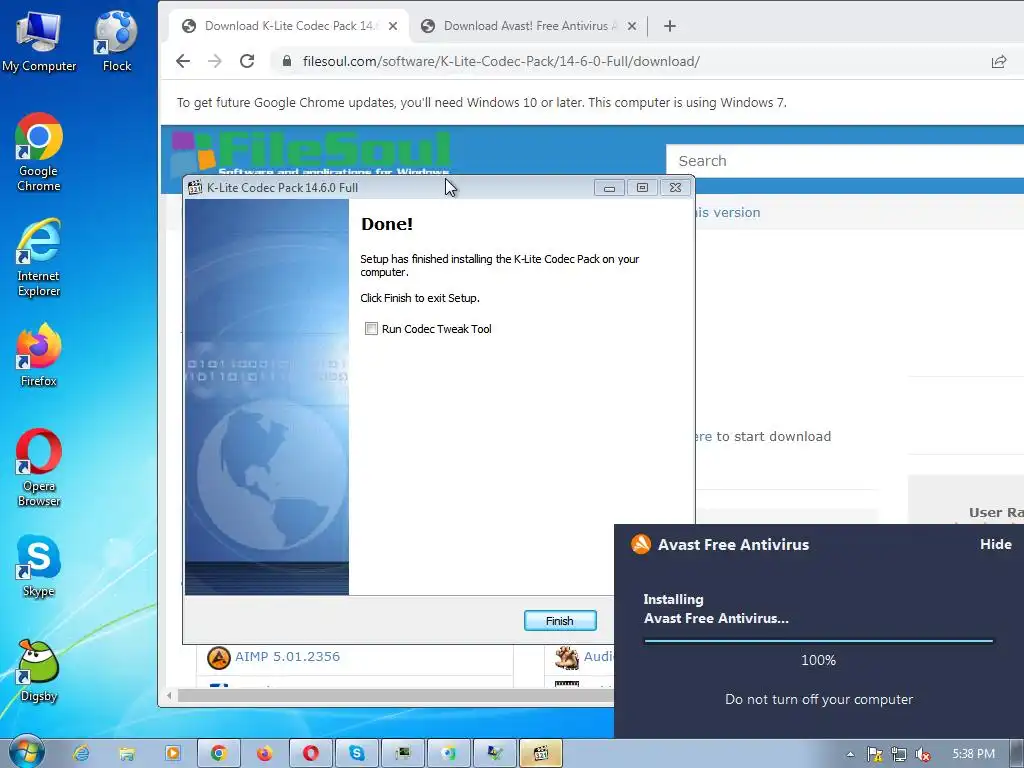The image size is (1024, 768).
Task: Switch to Download Avast! Free Antivirus tab
Action: pyautogui.click(x=529, y=26)
